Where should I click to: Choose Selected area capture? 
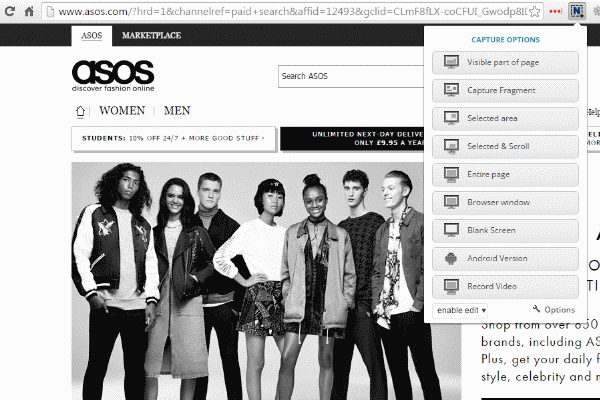505,118
